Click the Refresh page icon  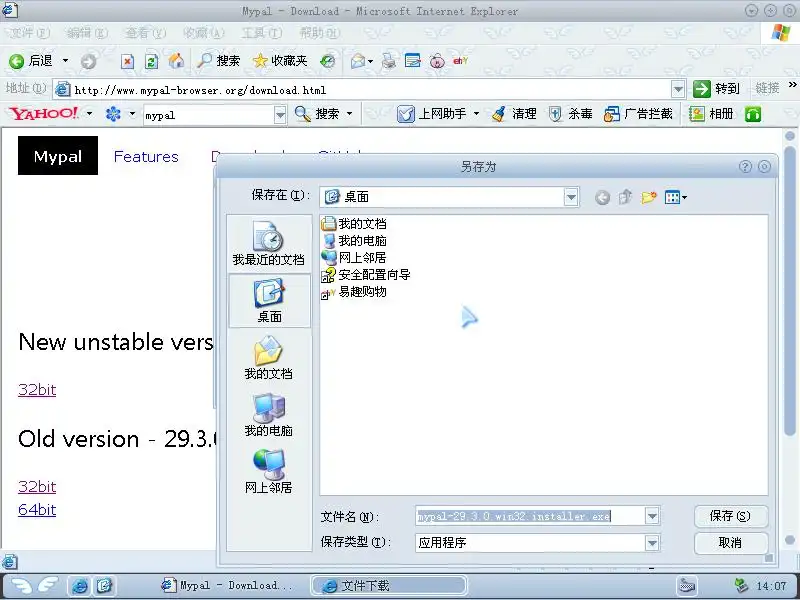tap(152, 61)
